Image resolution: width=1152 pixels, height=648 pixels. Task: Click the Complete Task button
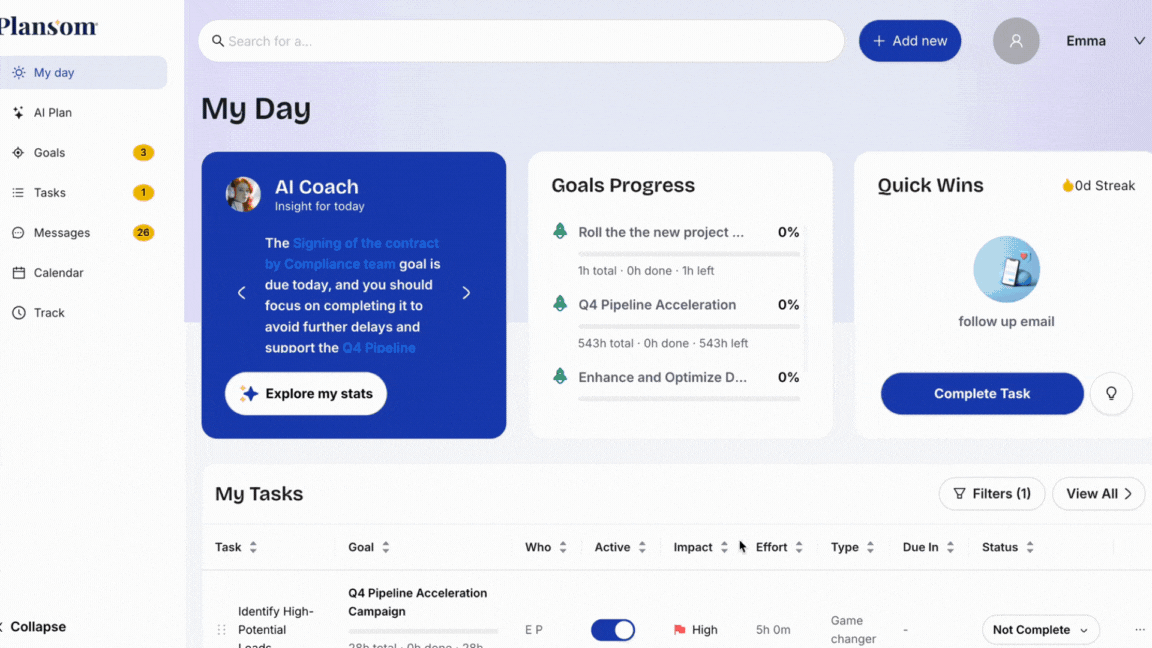click(981, 394)
